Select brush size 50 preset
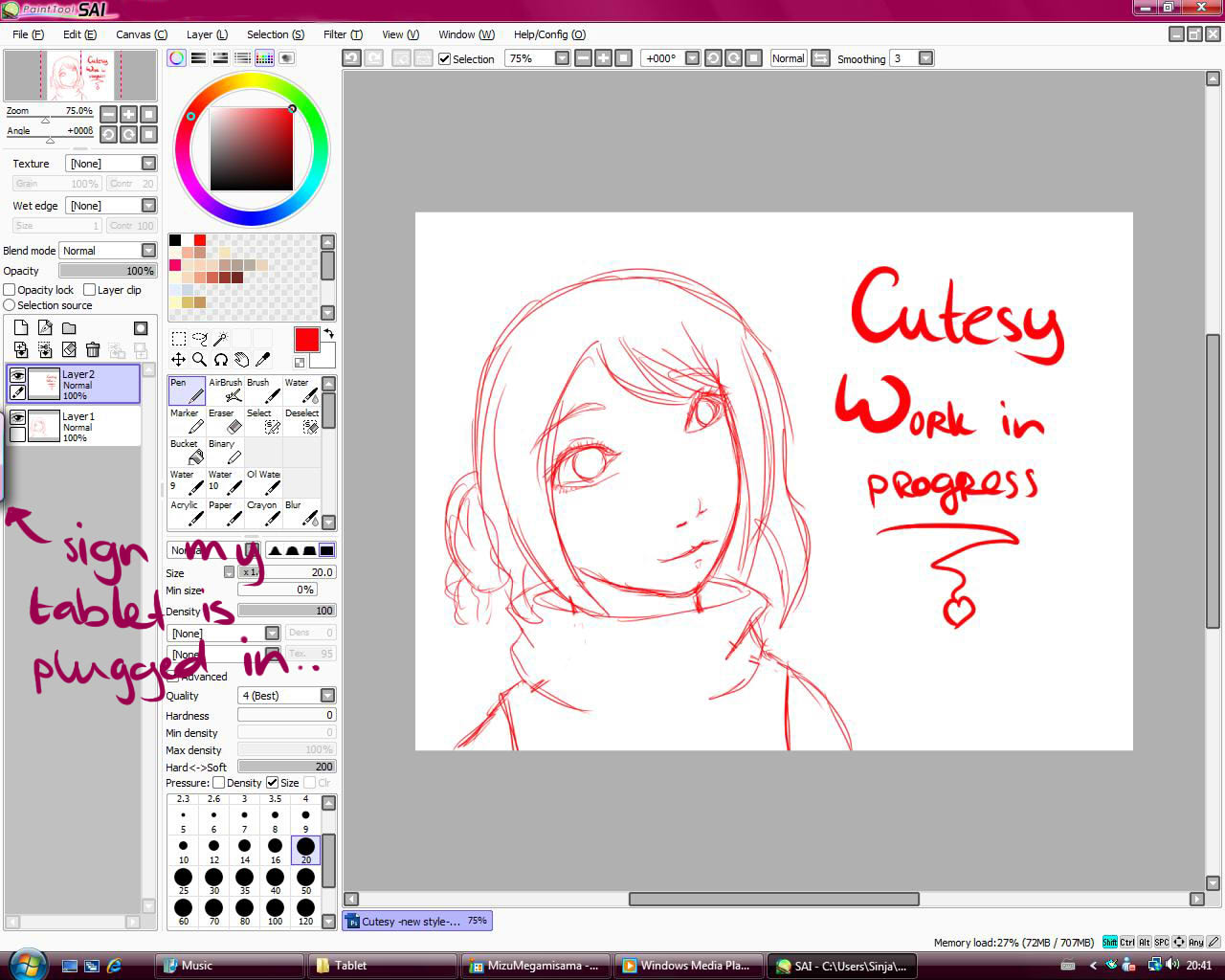This screenshot has width=1225, height=980. pos(305,879)
